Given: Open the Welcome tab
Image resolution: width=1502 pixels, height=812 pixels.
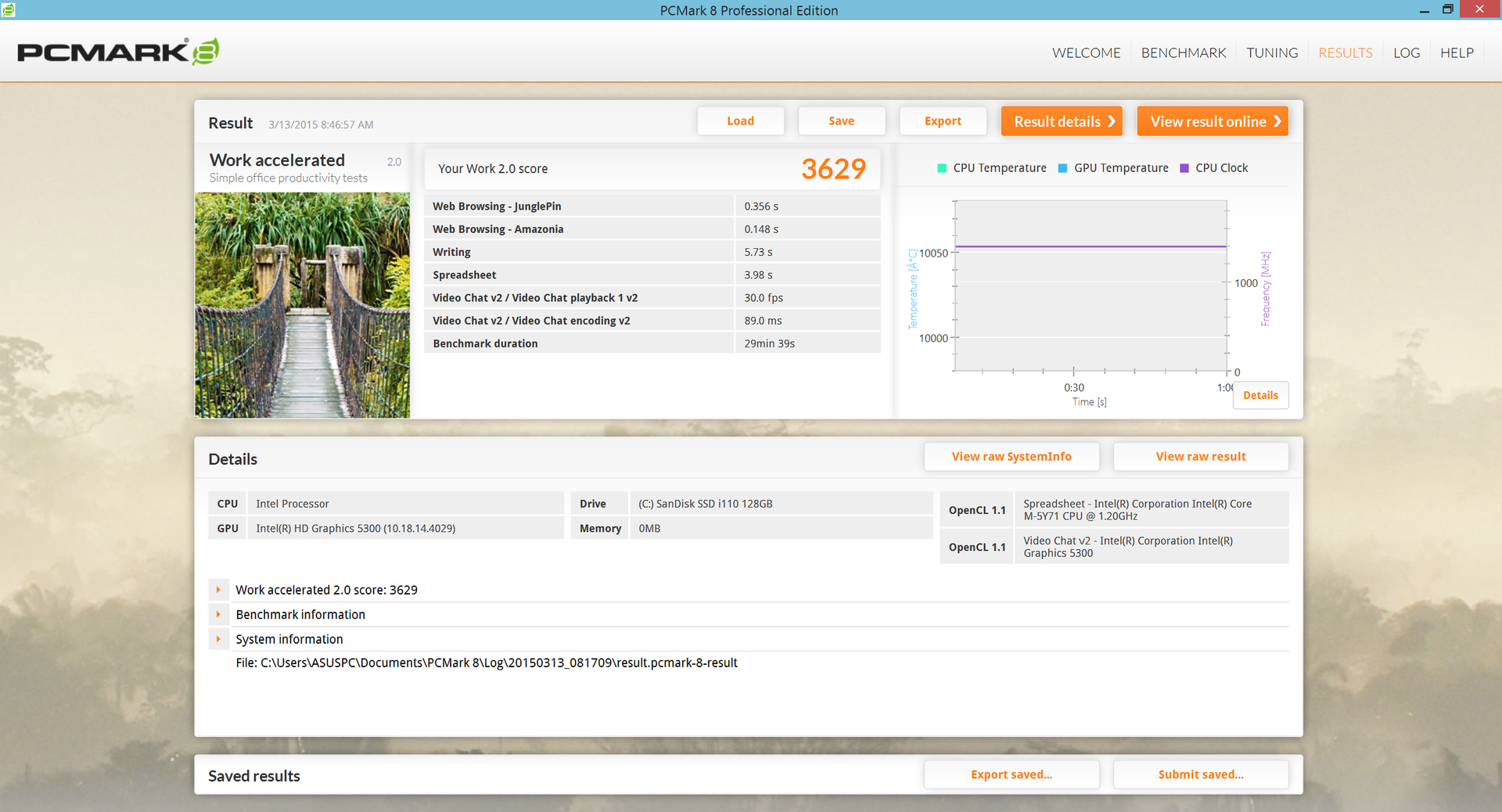Looking at the screenshot, I should 1086,52.
